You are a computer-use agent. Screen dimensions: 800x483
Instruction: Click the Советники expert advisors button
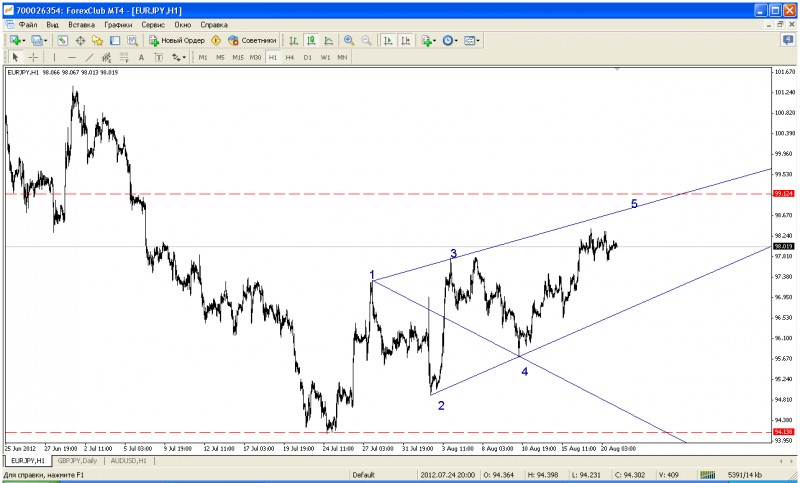click(x=246, y=41)
